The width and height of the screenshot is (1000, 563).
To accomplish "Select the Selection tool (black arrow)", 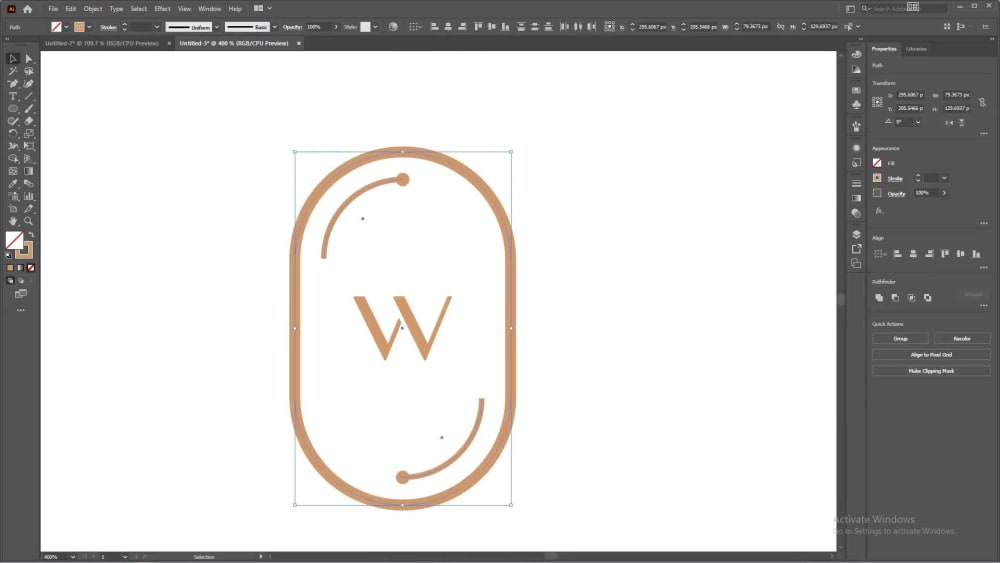I will [13, 59].
